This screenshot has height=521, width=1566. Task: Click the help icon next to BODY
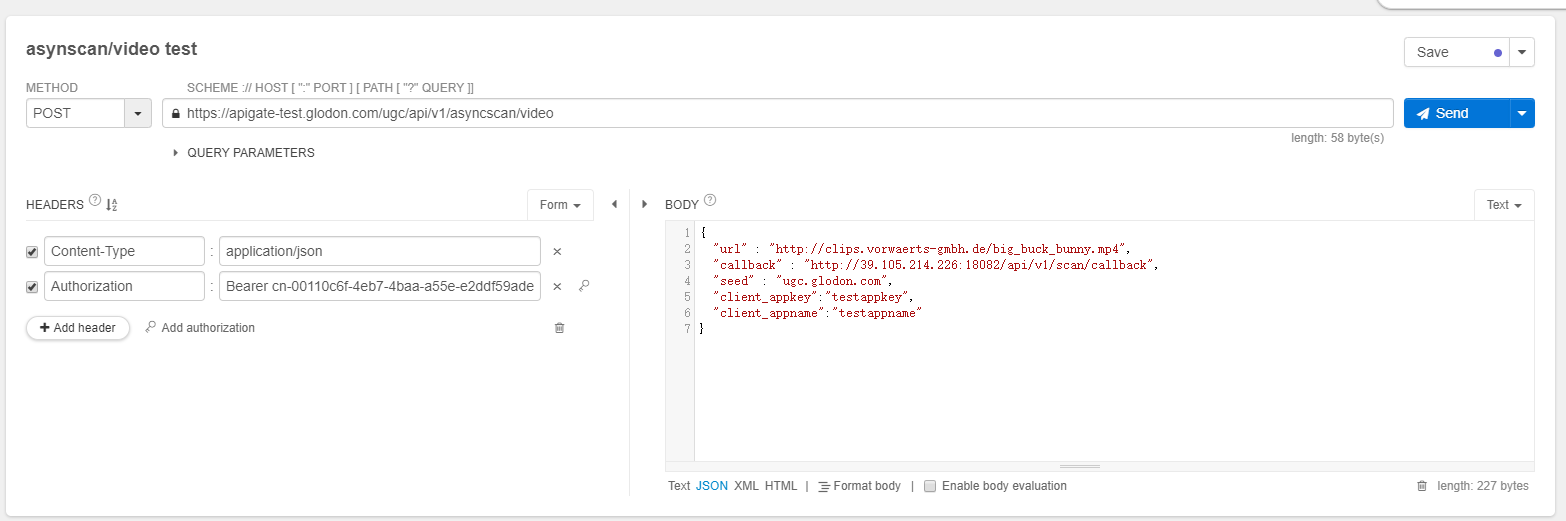[710, 201]
